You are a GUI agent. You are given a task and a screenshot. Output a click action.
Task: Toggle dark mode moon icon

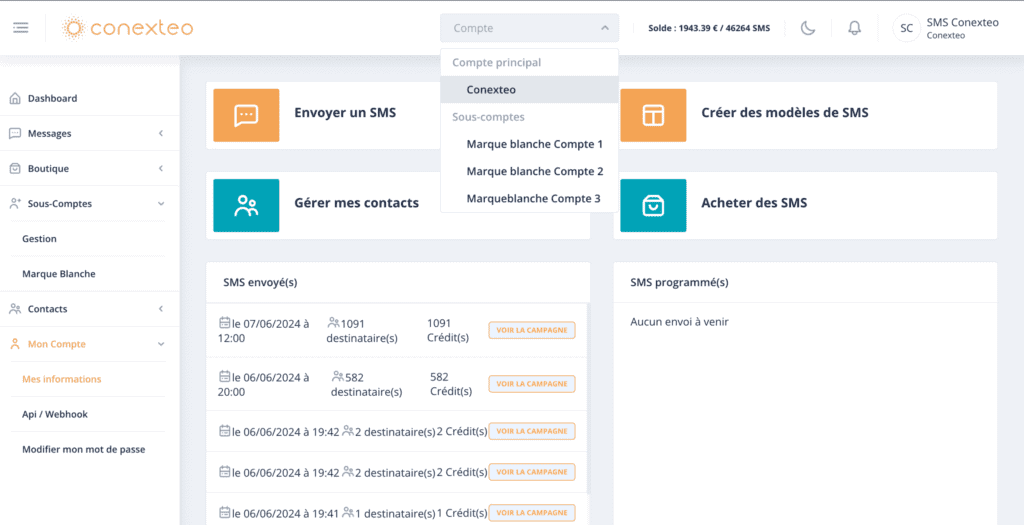point(808,28)
